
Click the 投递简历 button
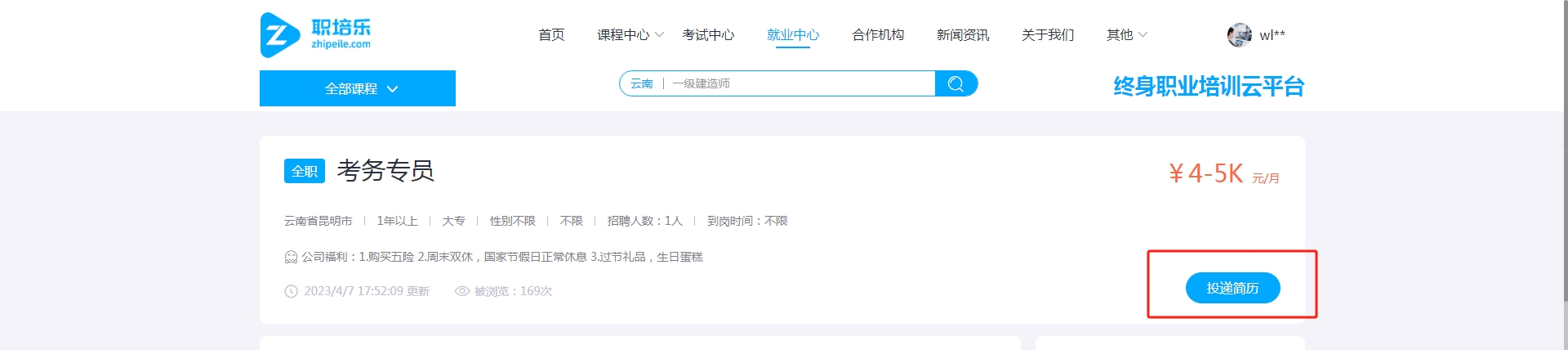pos(1232,288)
